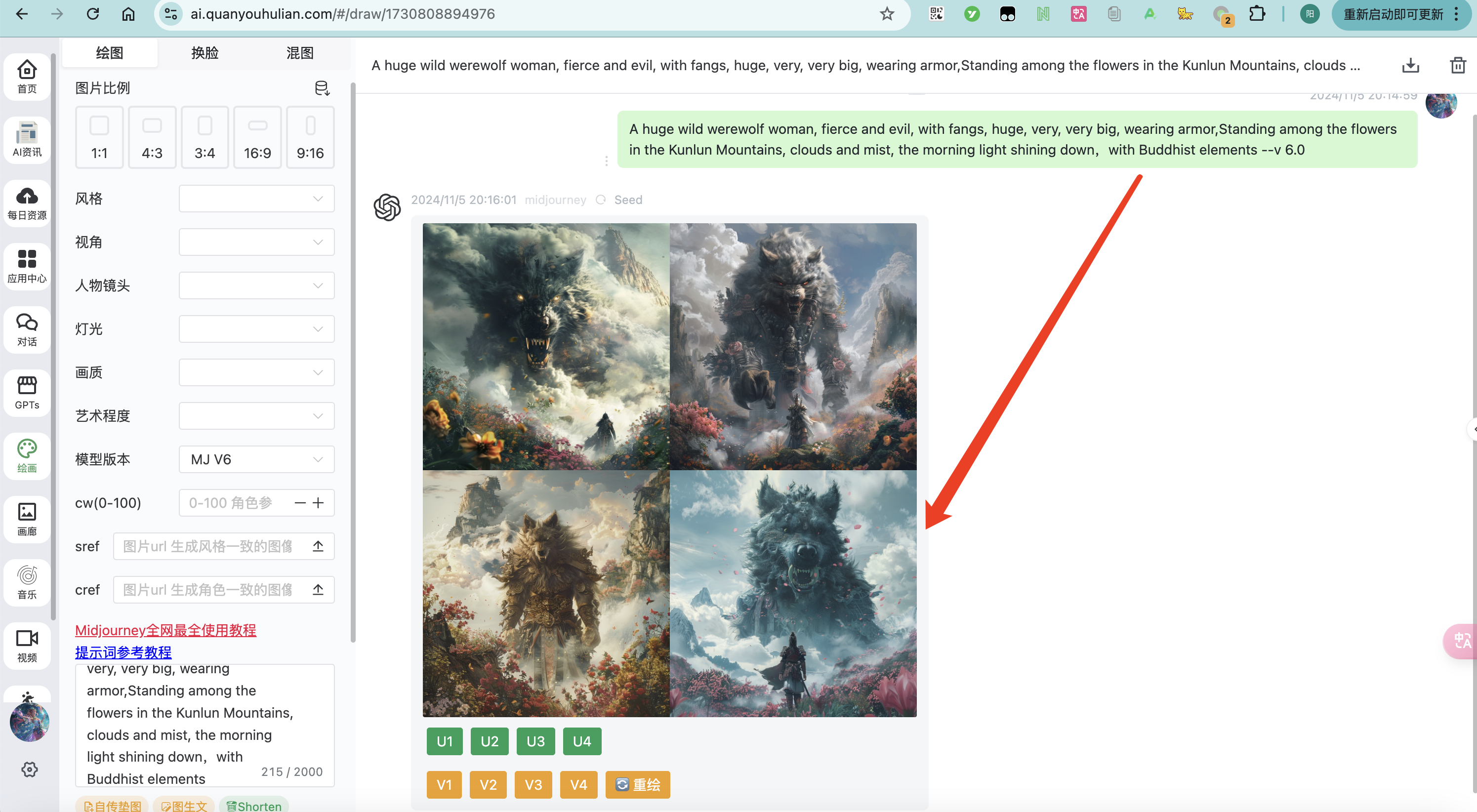Expand the 灯光 lighting dropdown
The width and height of the screenshot is (1477, 812).
256,328
